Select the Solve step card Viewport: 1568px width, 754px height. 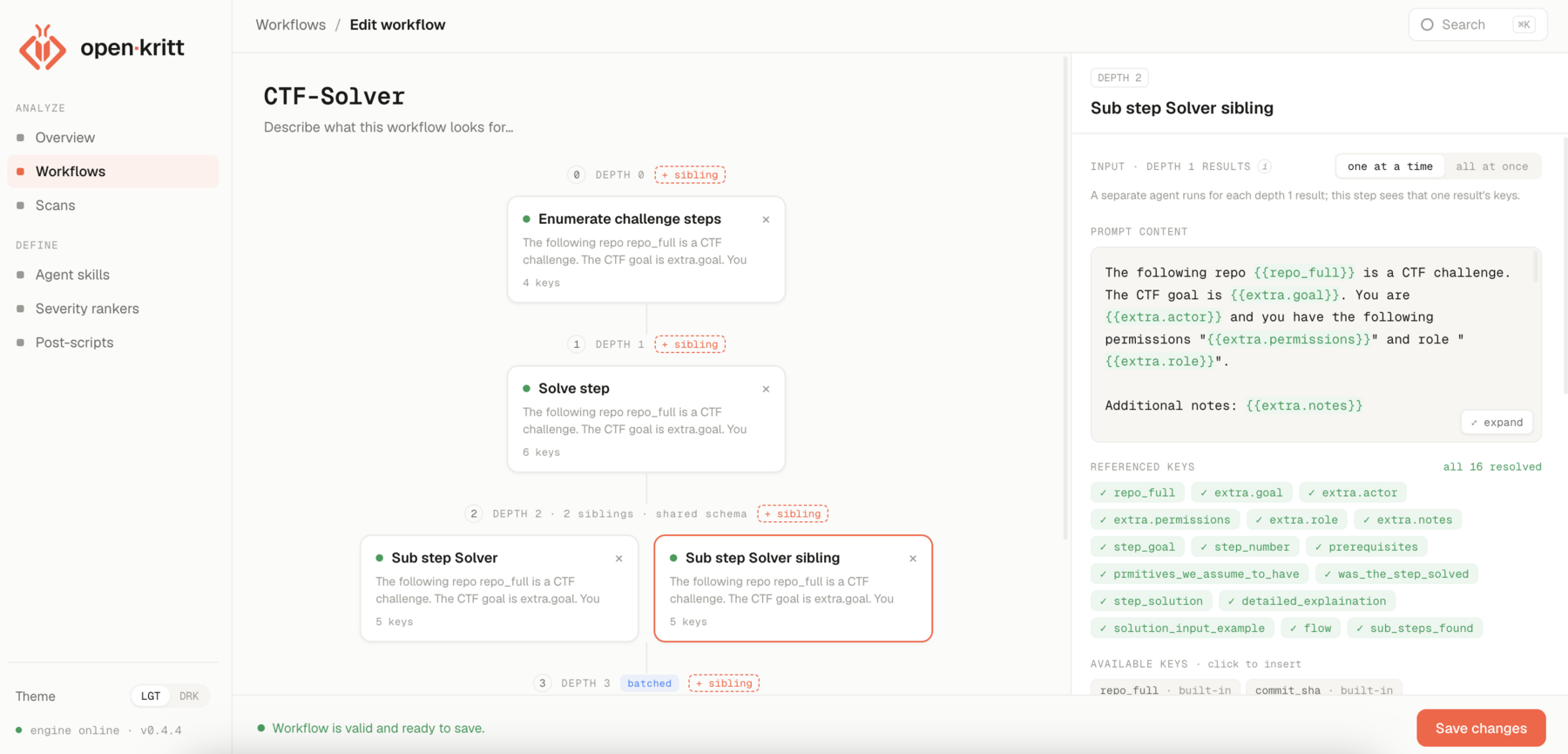646,418
